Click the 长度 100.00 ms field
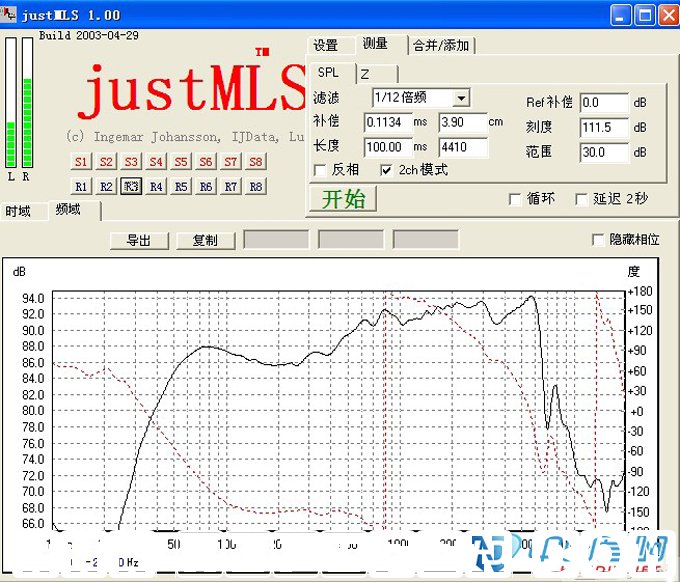The height and width of the screenshot is (582, 680). click(x=388, y=147)
